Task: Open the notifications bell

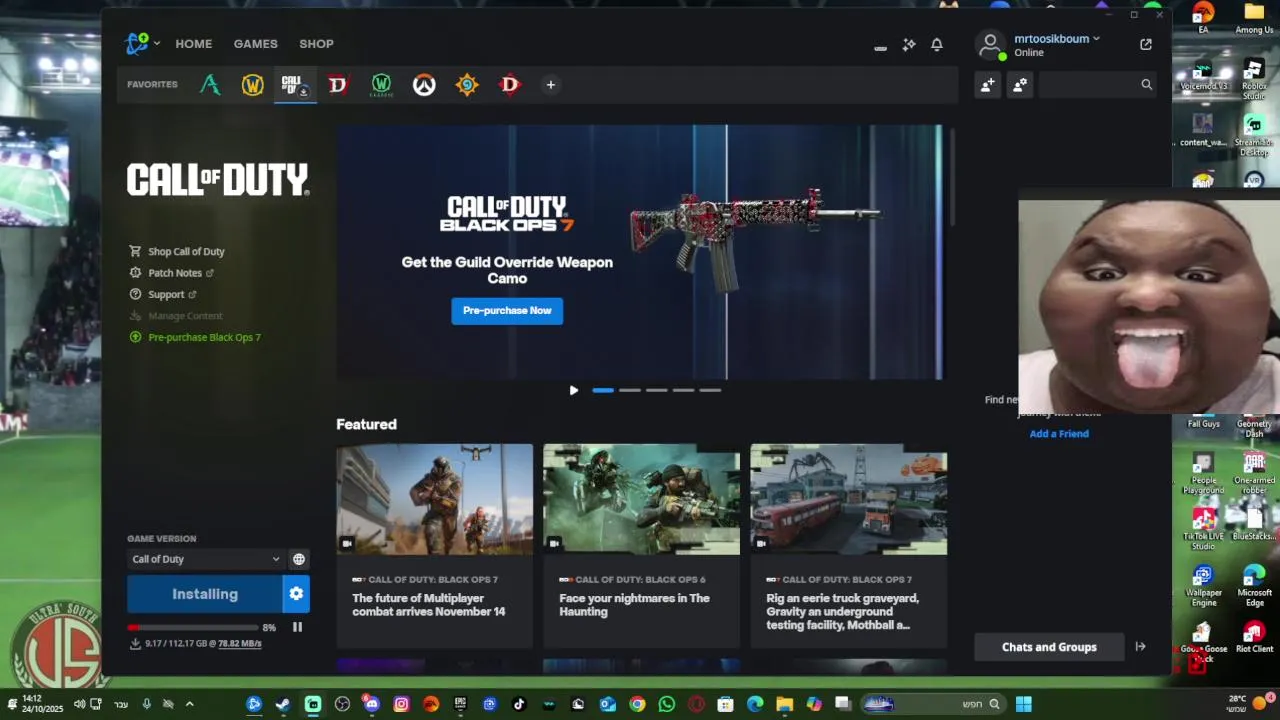Action: (x=937, y=45)
